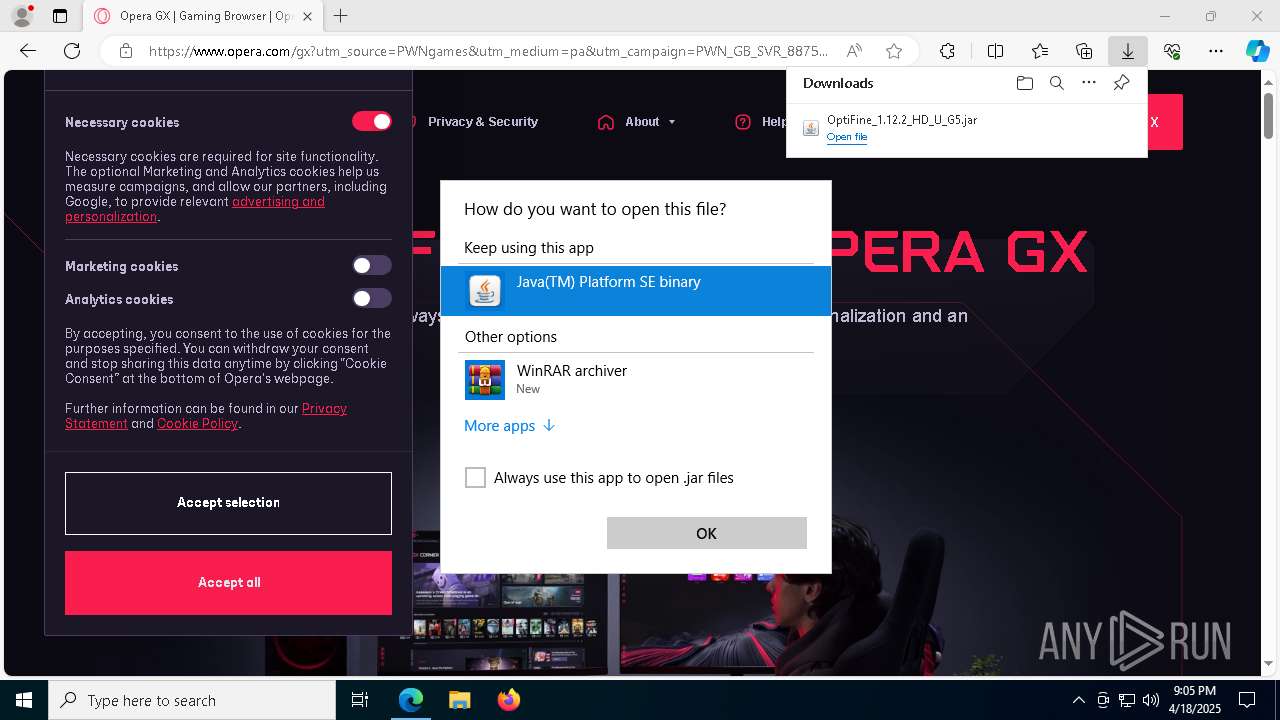Launch Firefox from the taskbar
This screenshot has height=720, width=1280.
point(508,700)
